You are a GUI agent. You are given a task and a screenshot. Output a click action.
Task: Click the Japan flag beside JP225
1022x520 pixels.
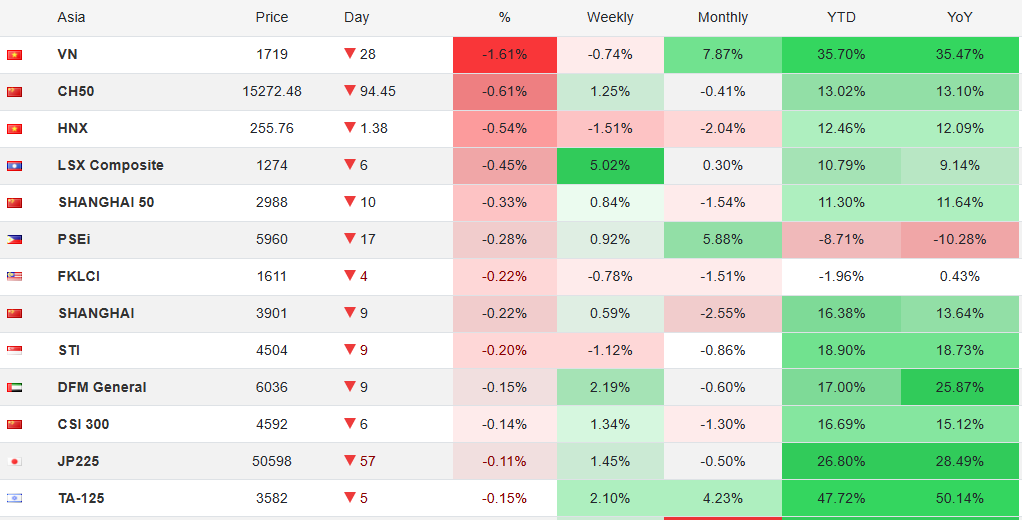(14, 462)
